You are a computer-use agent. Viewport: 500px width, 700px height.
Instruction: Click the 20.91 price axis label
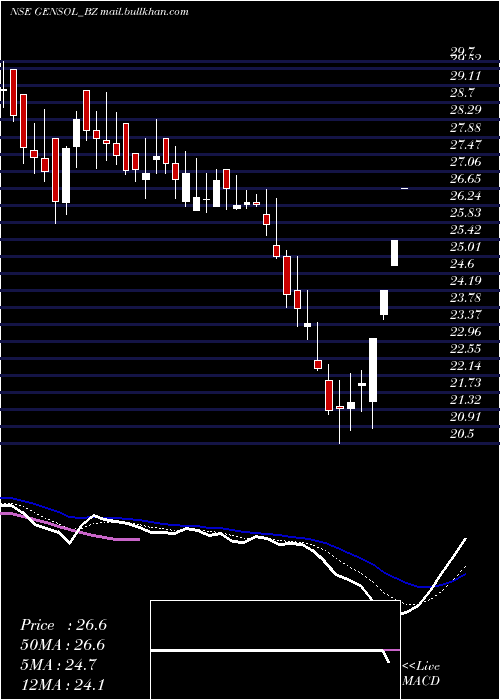point(466,417)
